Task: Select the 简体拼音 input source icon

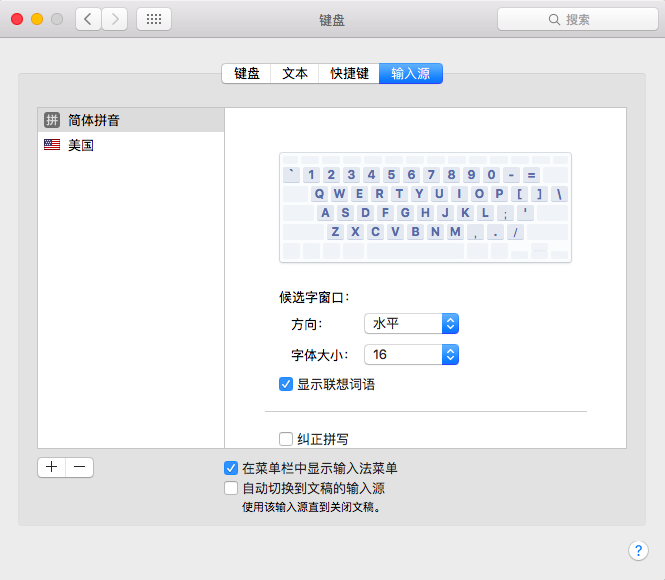Action: pos(52,121)
